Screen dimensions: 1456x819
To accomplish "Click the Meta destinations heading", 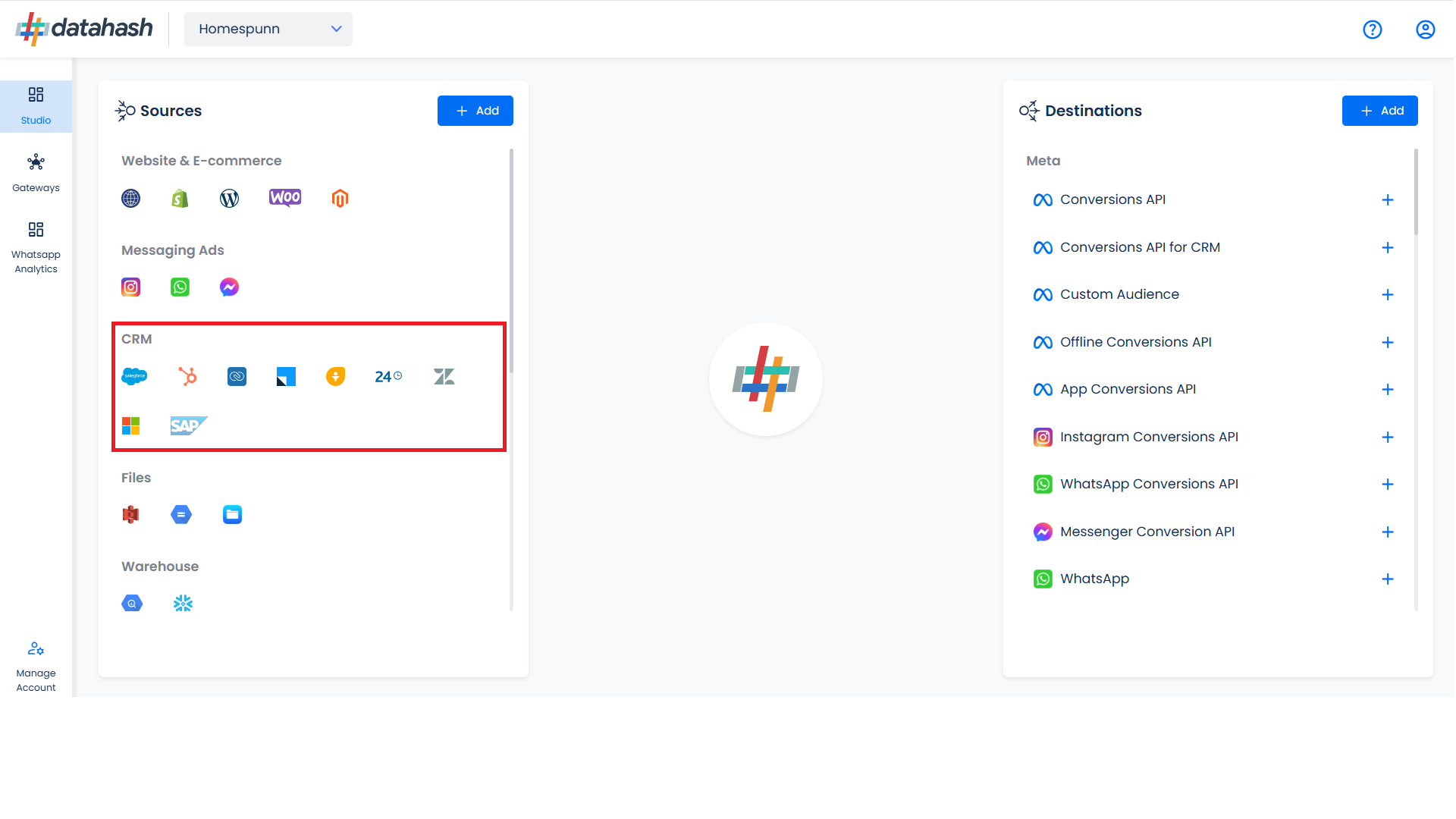I will pyautogui.click(x=1043, y=161).
